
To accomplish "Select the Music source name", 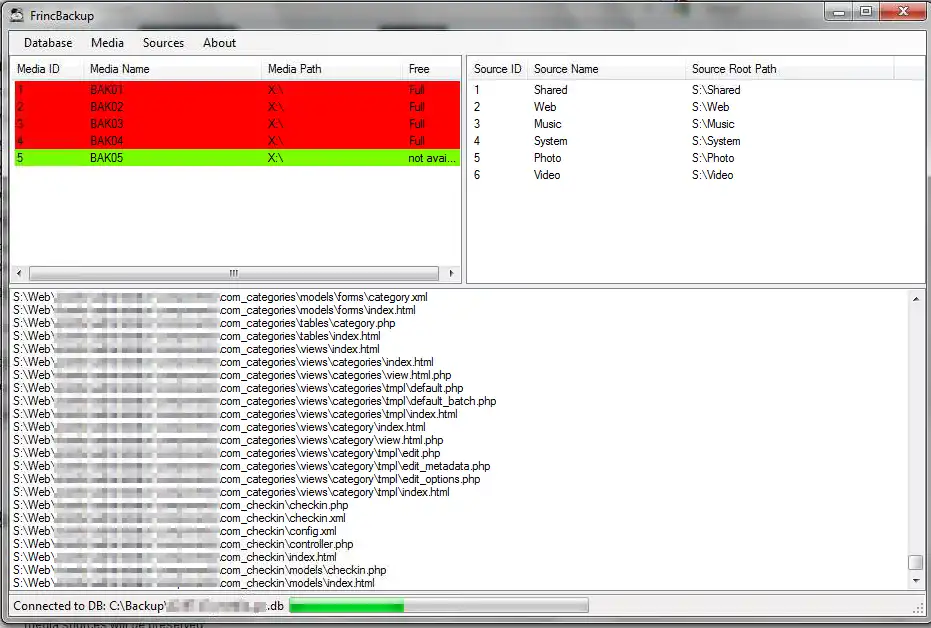I will point(547,124).
